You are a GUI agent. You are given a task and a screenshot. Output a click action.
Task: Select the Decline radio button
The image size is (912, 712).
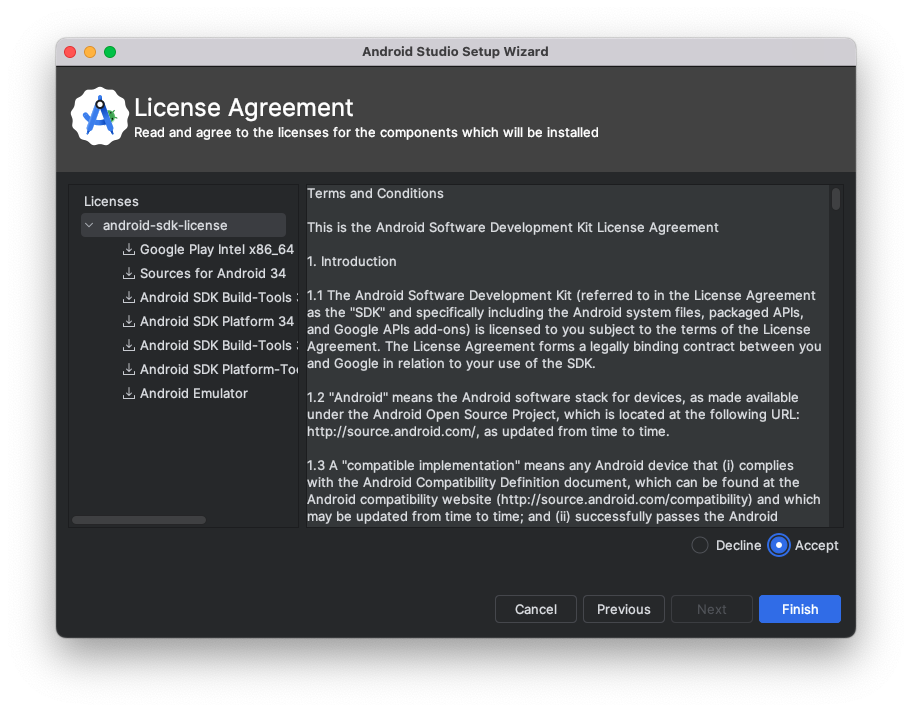(x=700, y=545)
